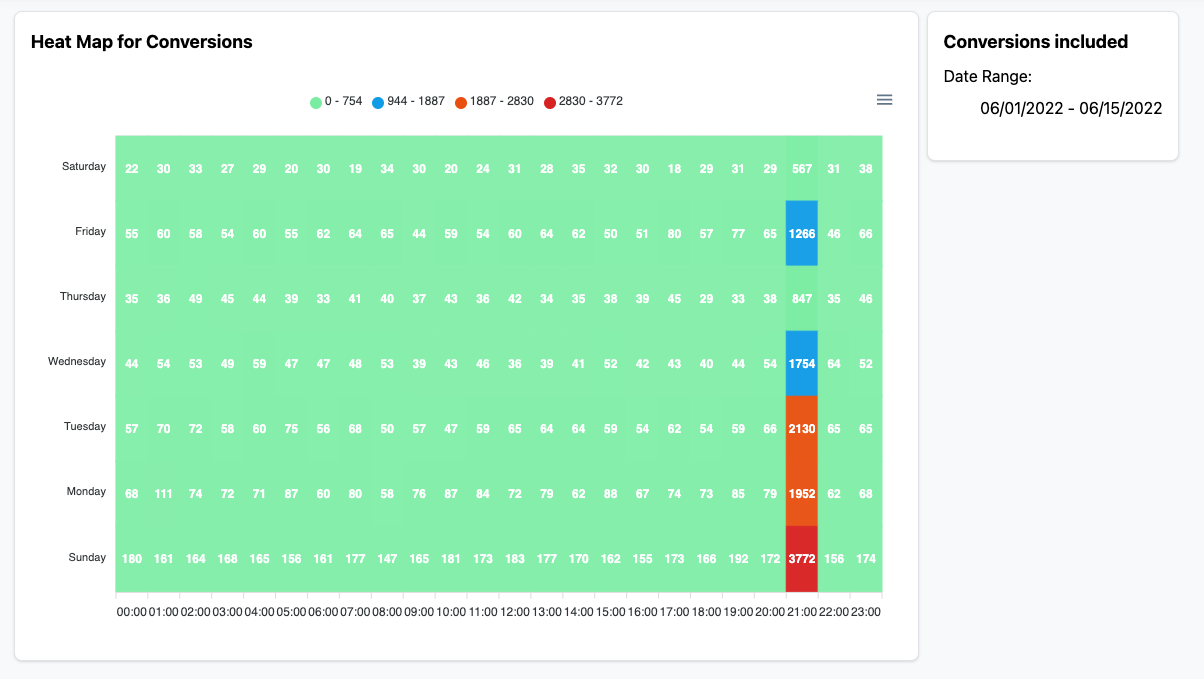Screen dimensions: 1204x679
Task: Click the "Heat Map for Conversions" title
Action: 140,42
